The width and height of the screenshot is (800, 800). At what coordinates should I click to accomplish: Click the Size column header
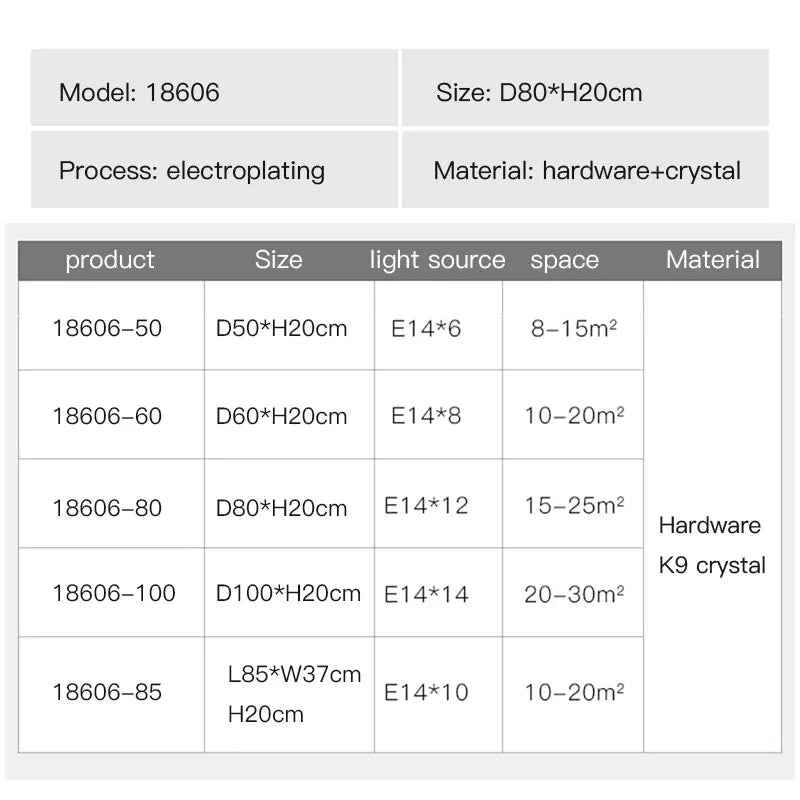(278, 260)
